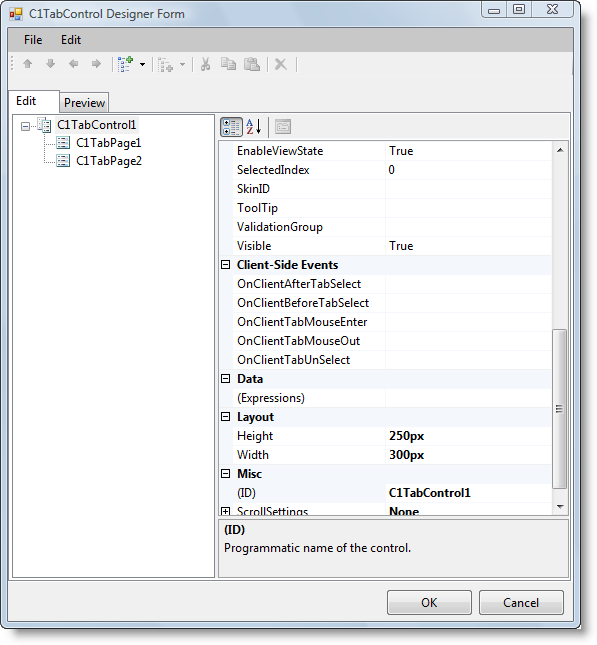Click the Visible property label
This screenshot has width=597, height=645.
point(254,246)
